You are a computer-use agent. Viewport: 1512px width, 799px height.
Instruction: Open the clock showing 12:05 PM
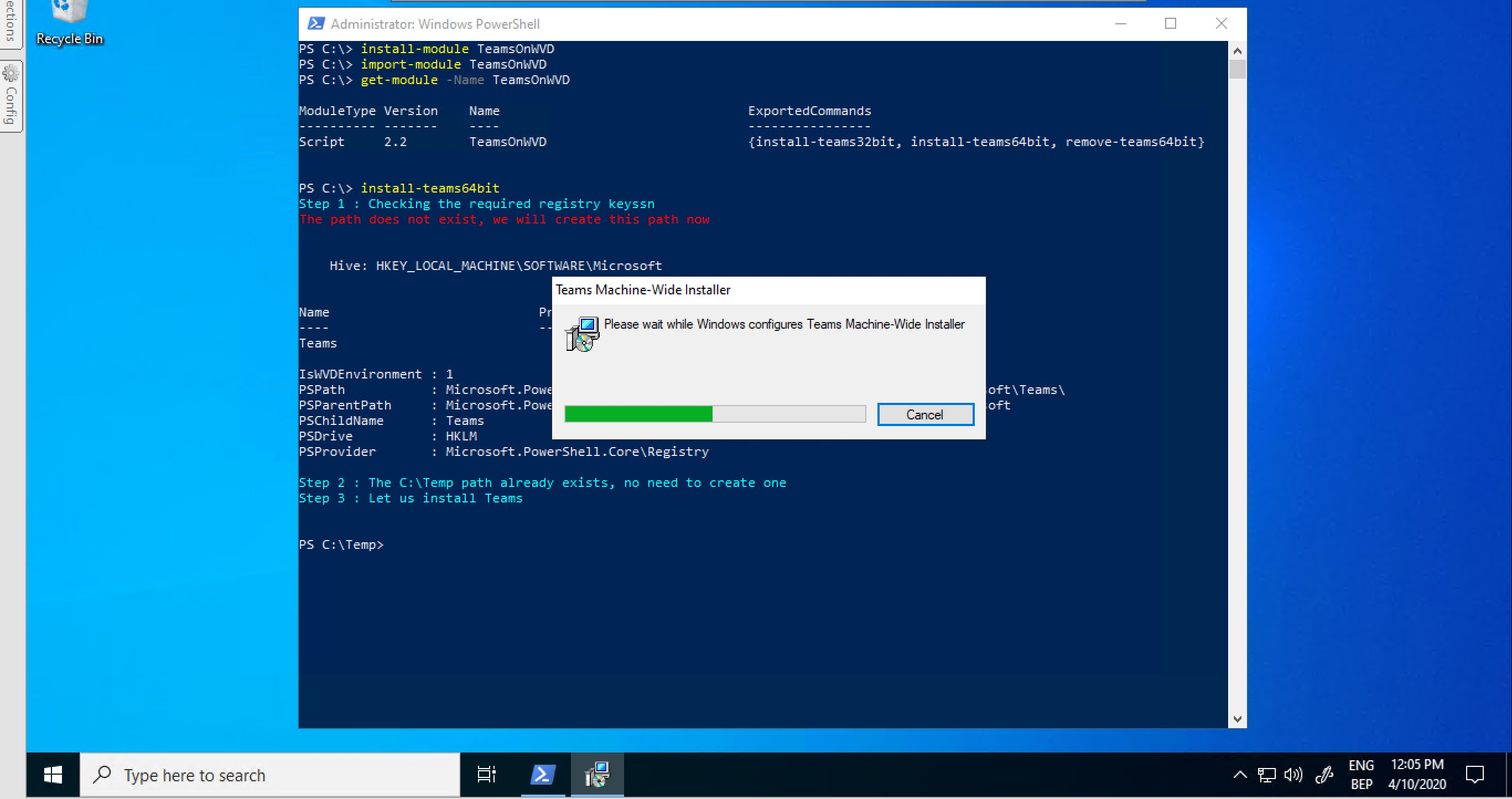coord(1417,775)
